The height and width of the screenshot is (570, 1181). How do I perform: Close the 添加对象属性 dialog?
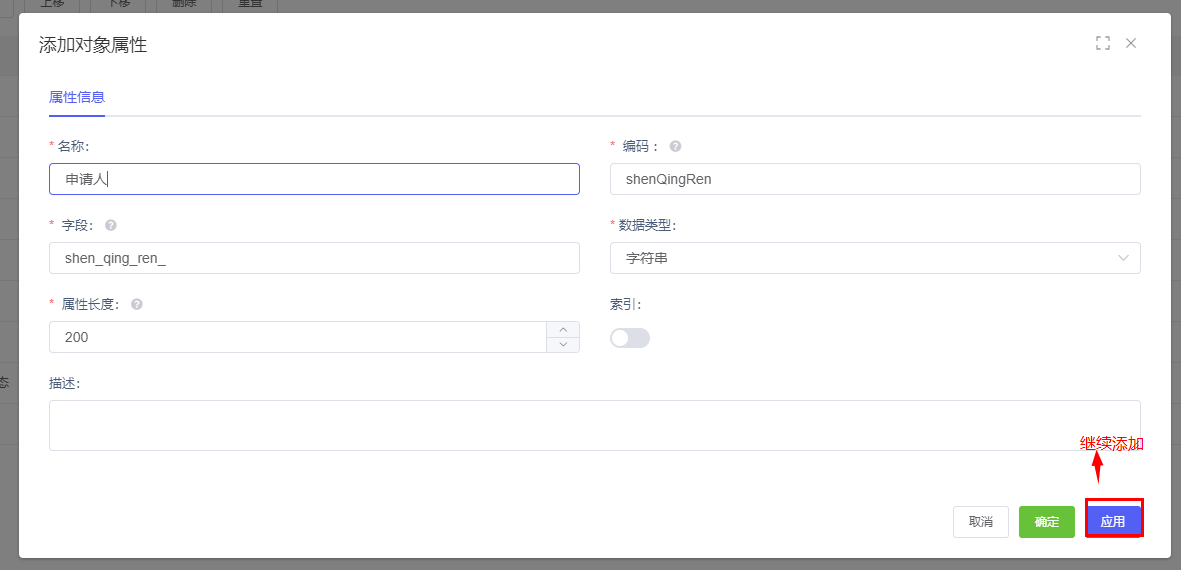point(1131,43)
